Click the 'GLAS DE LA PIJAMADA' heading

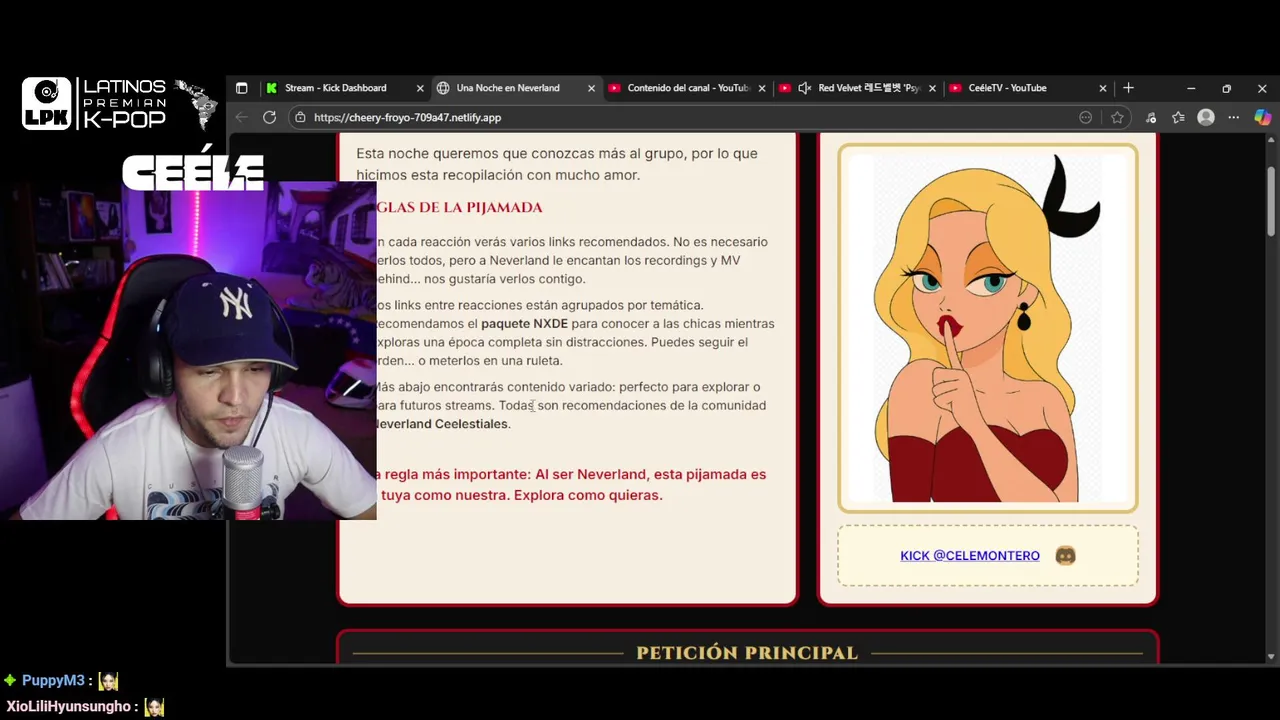tap(459, 207)
